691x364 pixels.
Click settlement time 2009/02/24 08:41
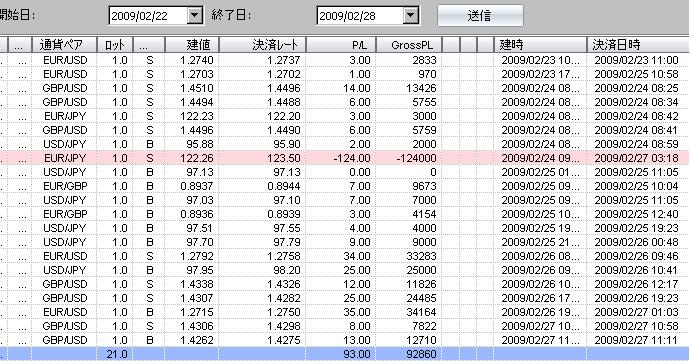click(636, 130)
